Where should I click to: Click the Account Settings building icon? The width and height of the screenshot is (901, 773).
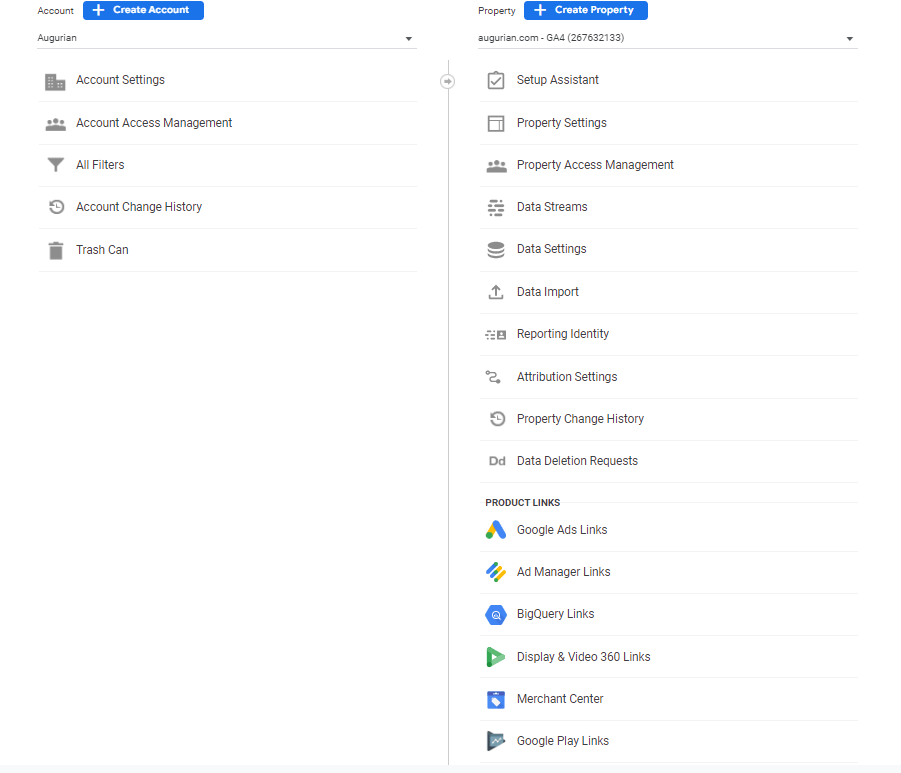(55, 82)
